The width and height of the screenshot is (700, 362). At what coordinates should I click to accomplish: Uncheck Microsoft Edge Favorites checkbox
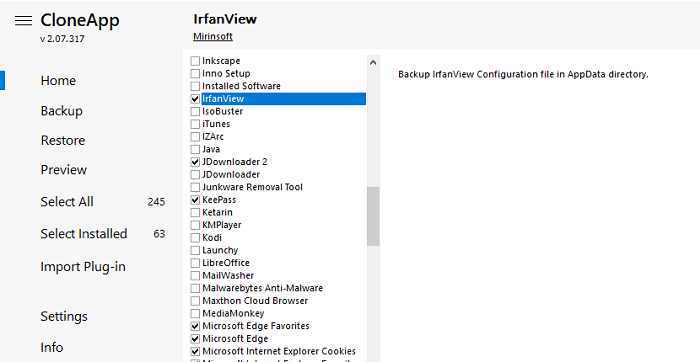point(195,326)
